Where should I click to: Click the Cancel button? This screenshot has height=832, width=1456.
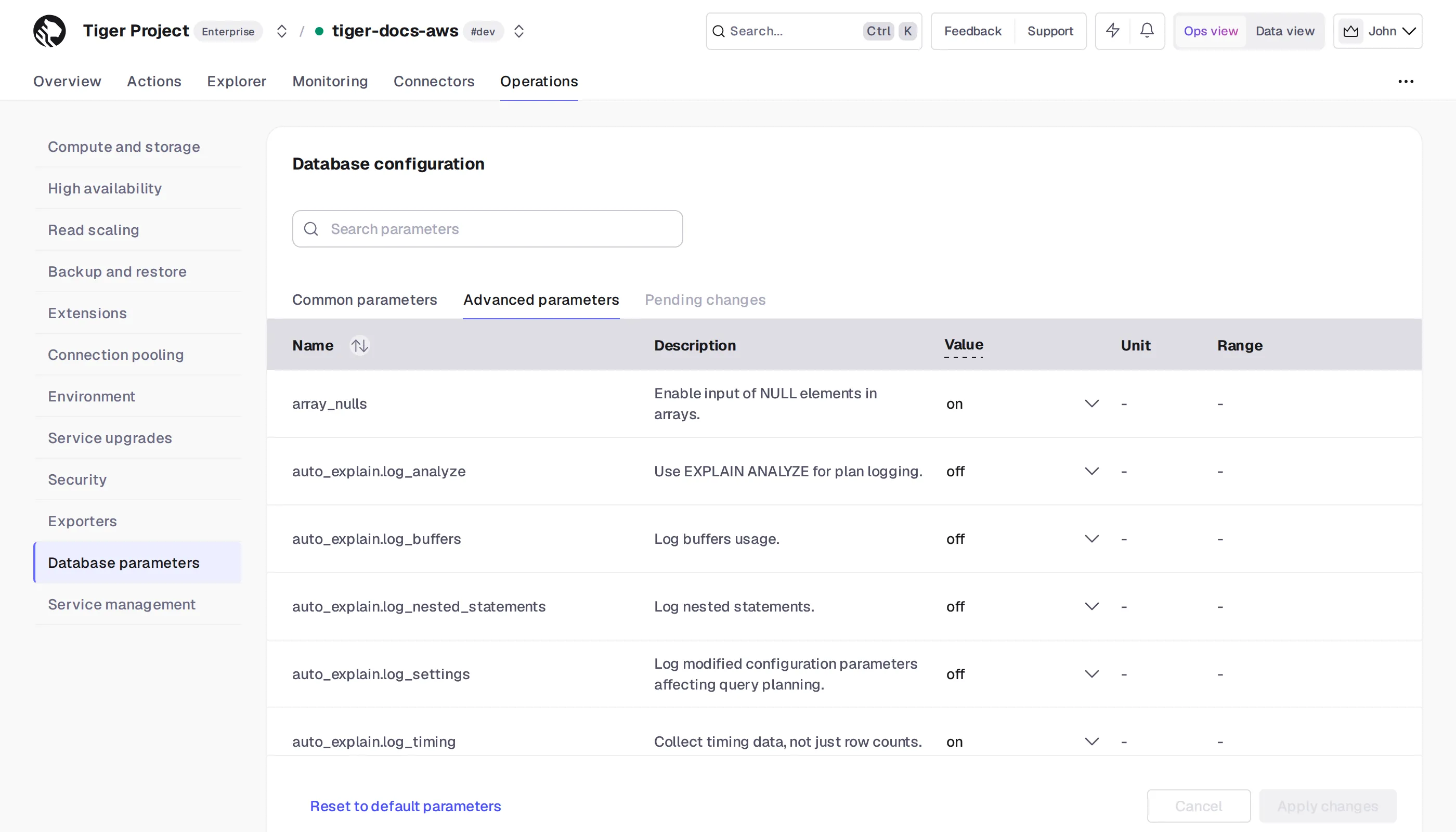coord(1198,807)
